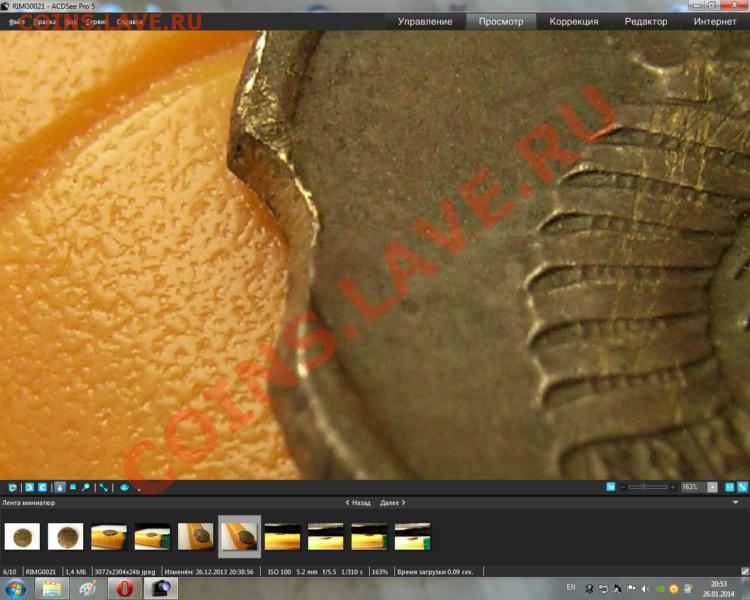Click the actual-size icon left of zoom slider

click(x=611, y=487)
